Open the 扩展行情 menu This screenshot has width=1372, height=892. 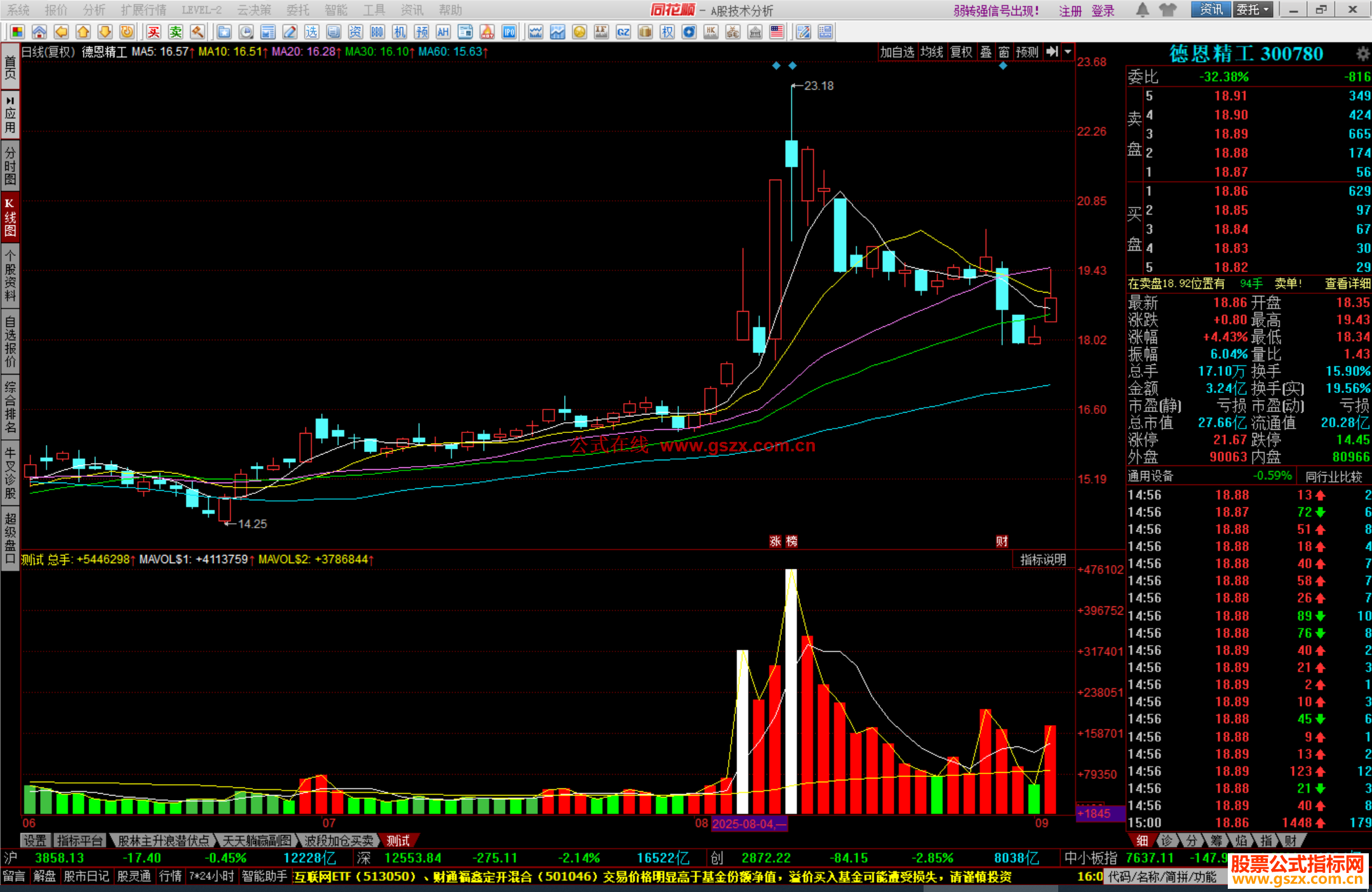(x=144, y=10)
